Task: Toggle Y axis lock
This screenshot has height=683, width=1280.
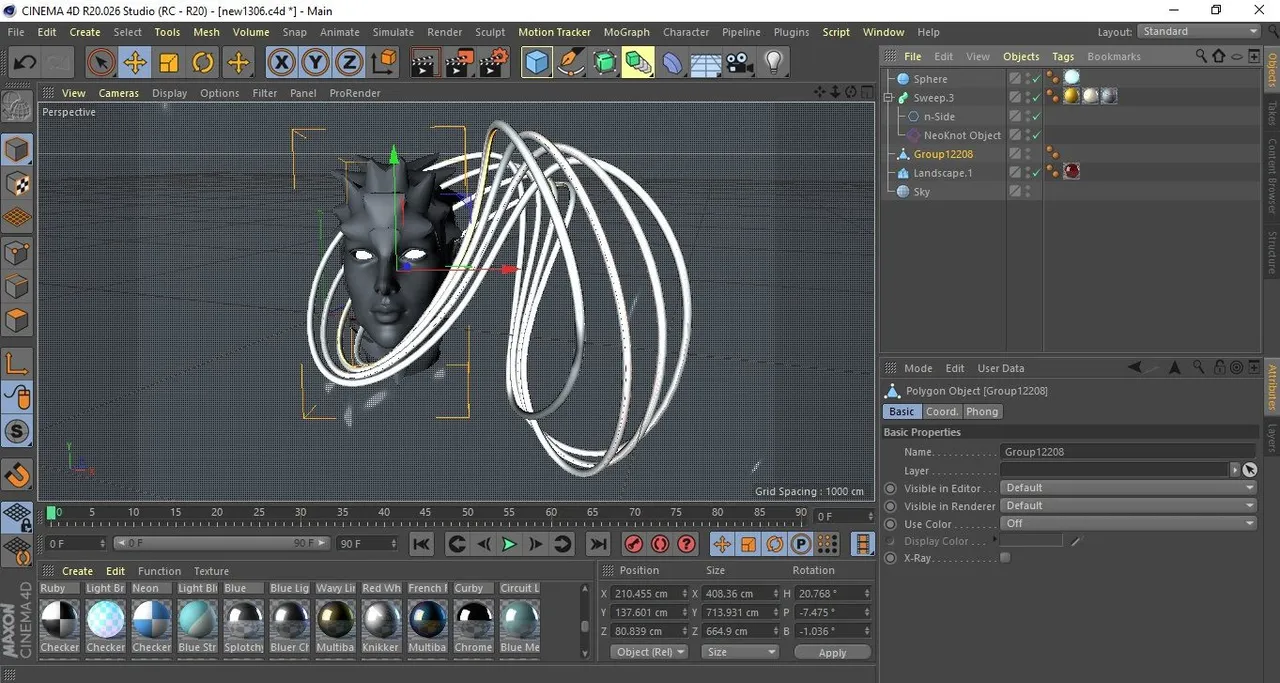Action: pyautogui.click(x=316, y=63)
